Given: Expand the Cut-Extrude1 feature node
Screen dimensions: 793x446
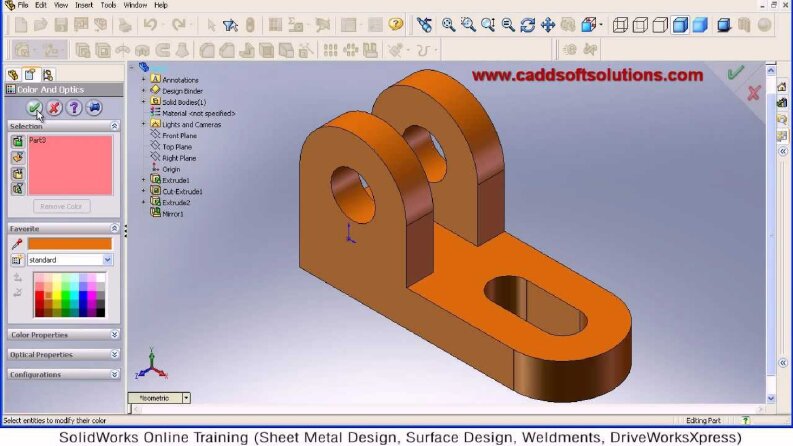Looking at the screenshot, I should [143, 191].
